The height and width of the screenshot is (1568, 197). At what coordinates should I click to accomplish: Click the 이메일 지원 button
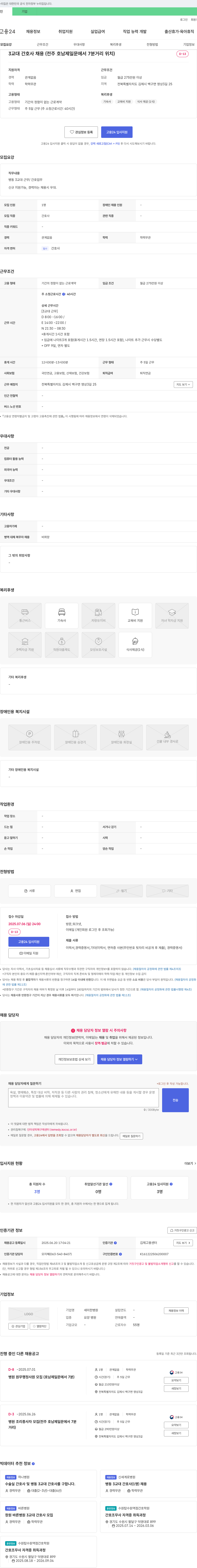click(x=29, y=953)
